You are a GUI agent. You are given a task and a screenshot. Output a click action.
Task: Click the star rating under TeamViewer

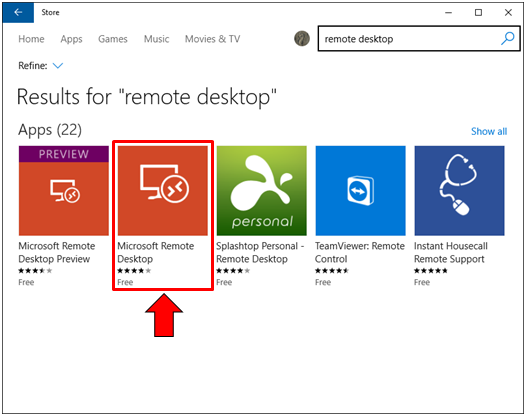(x=332, y=271)
